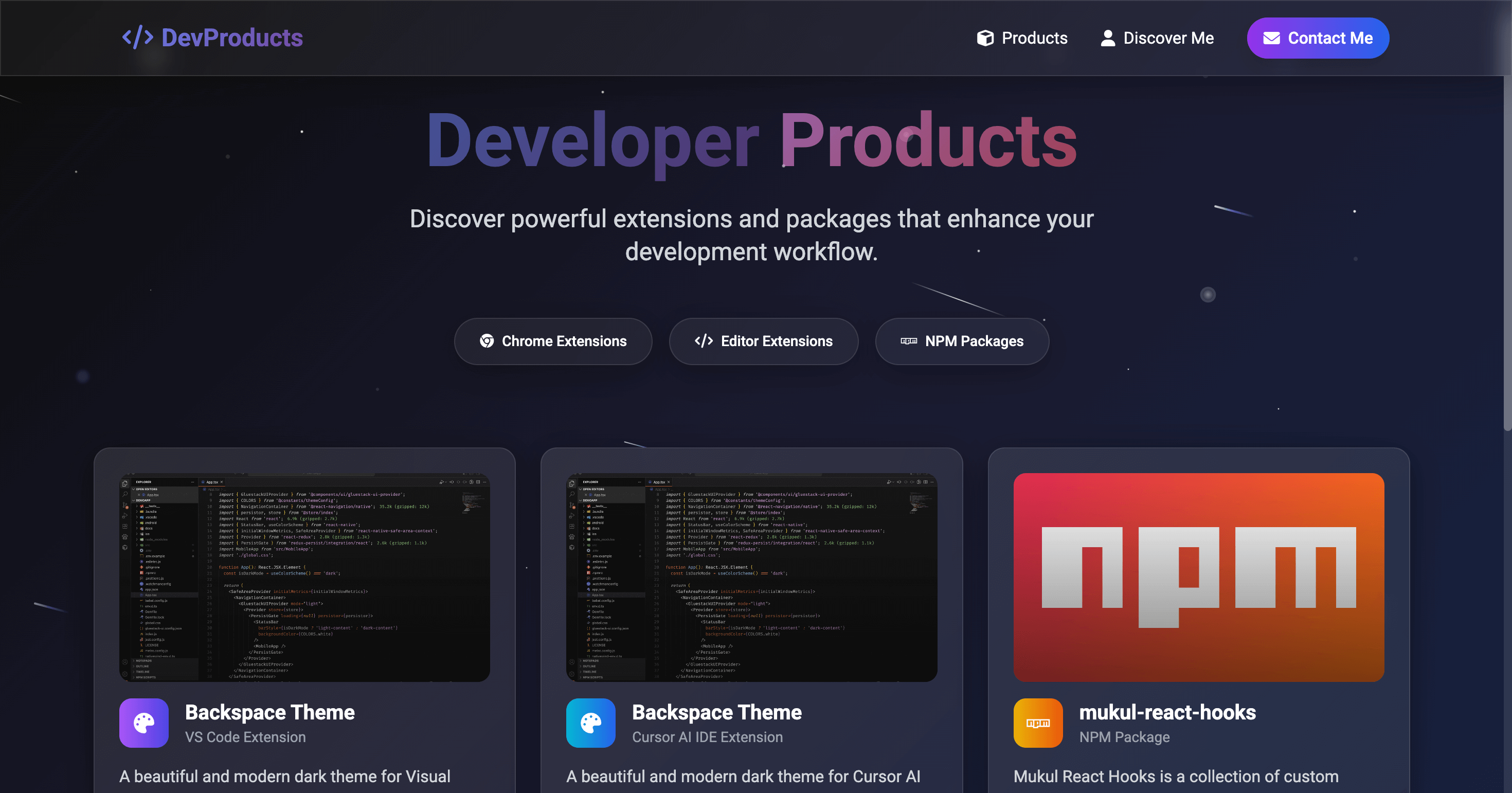
Task: Open the Products nav menu item
Action: pyautogui.click(x=1034, y=38)
